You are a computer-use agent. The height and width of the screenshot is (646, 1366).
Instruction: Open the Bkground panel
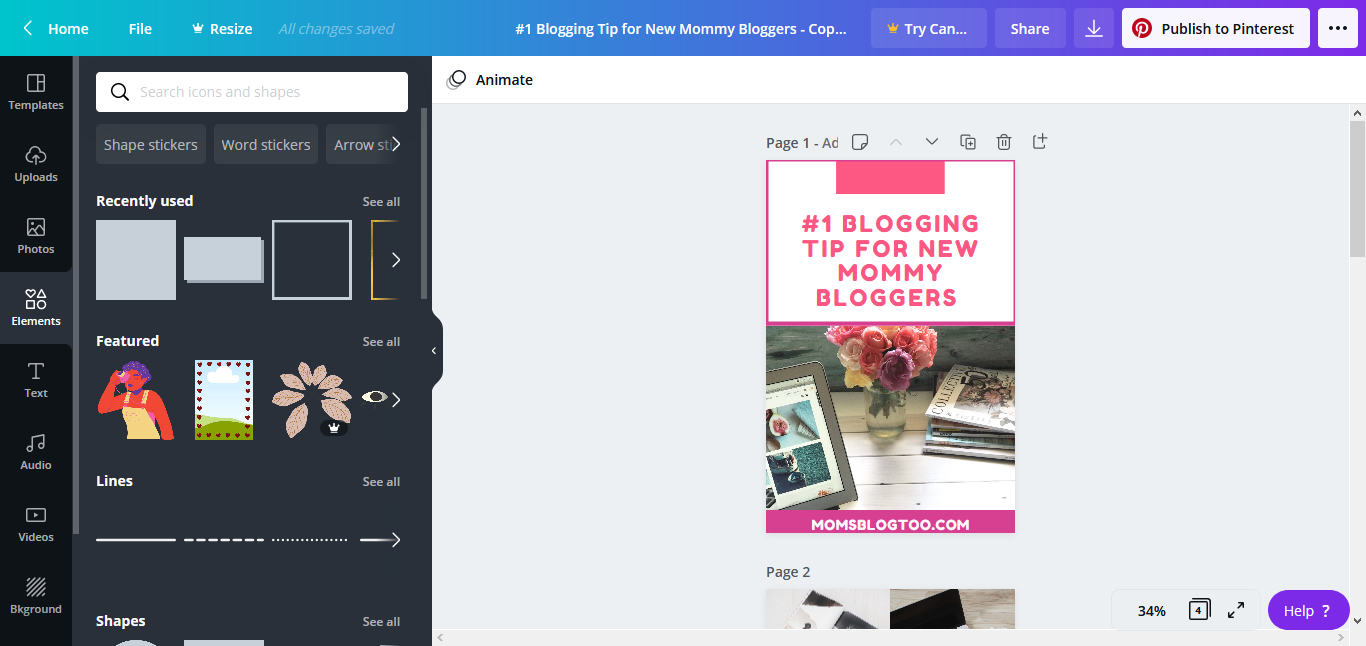(36, 596)
